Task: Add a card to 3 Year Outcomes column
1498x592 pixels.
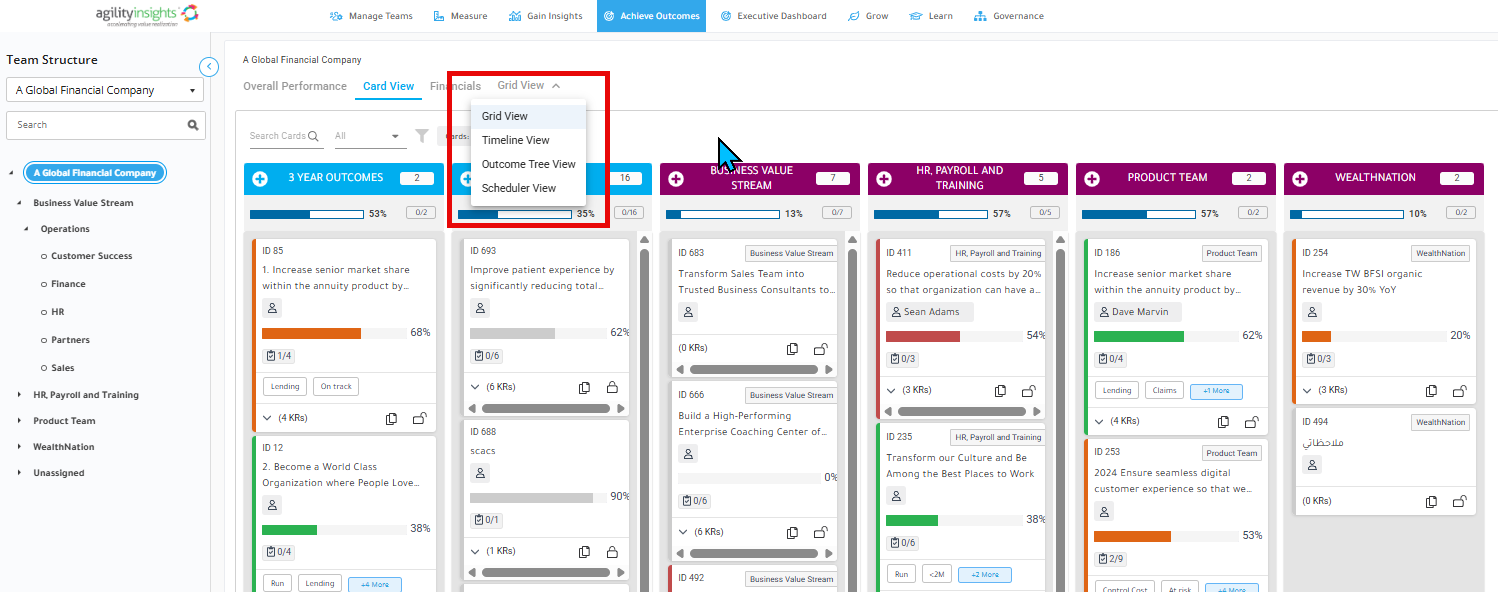Action: (x=260, y=178)
